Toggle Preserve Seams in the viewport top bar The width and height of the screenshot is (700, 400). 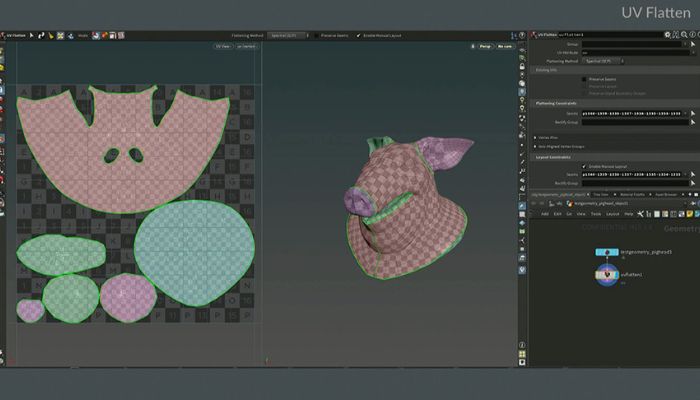(316, 35)
